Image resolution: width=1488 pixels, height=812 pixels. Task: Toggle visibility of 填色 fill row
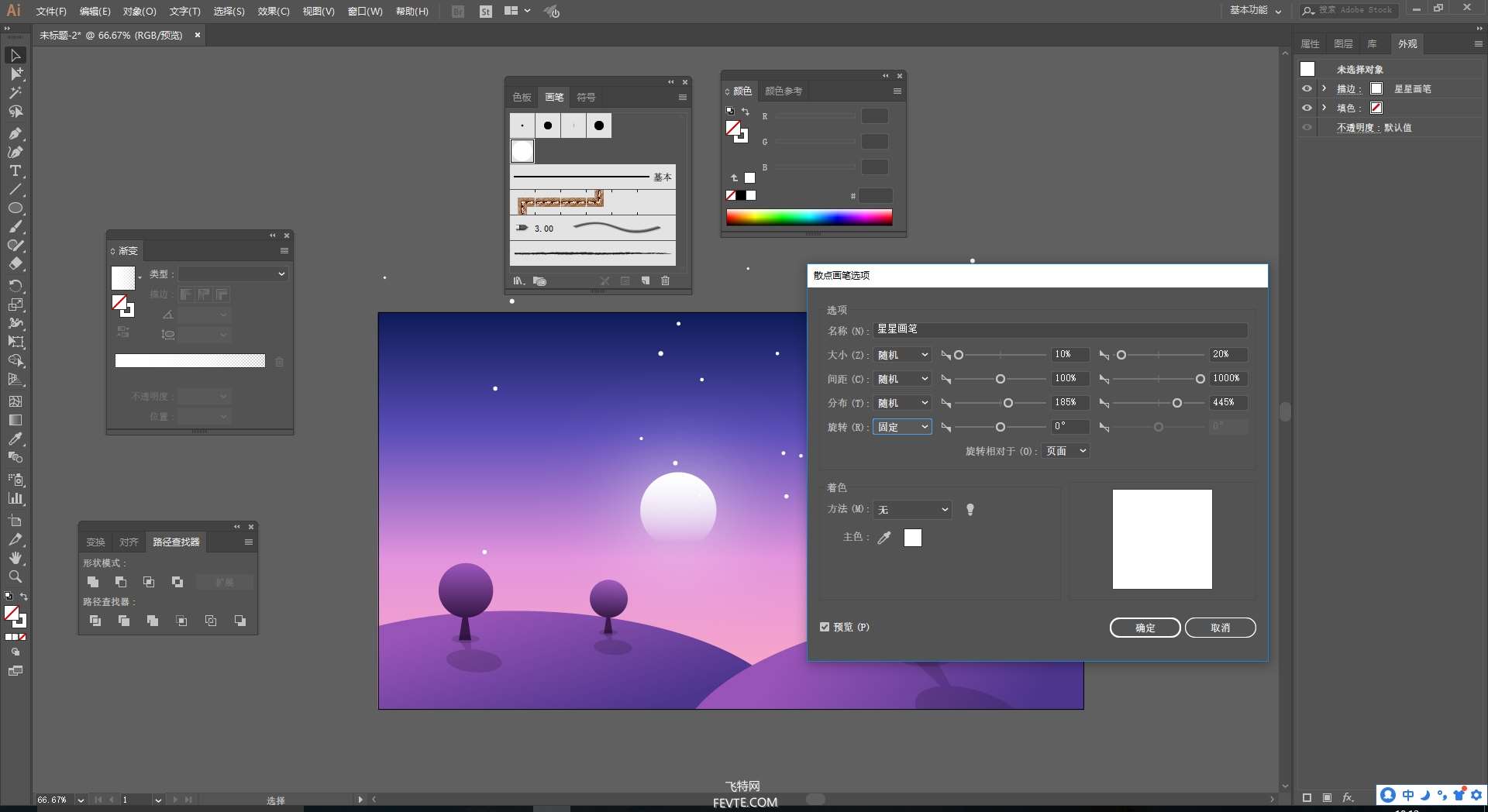coord(1307,108)
